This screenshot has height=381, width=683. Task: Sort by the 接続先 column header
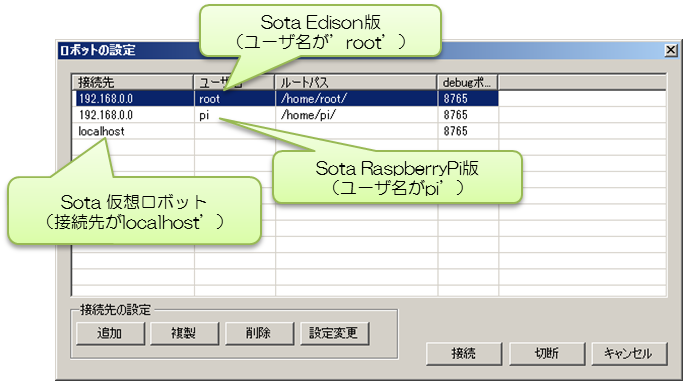(133, 82)
